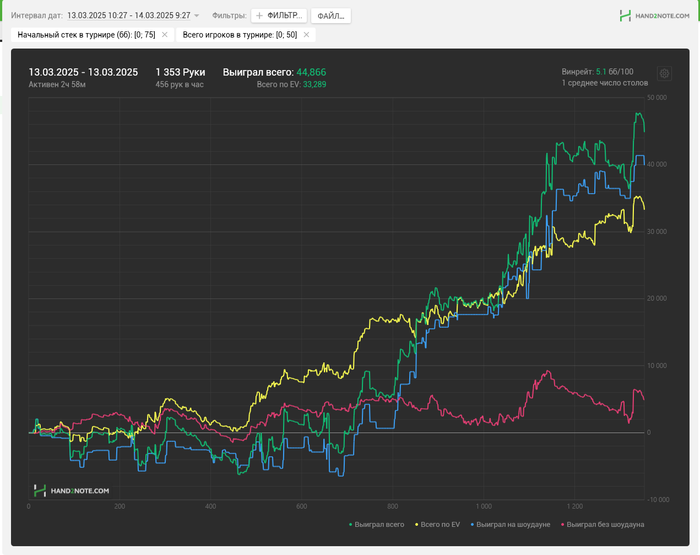The image size is (700, 555).
Task: Click the 1 353 Руки hand count
Action: [180, 72]
